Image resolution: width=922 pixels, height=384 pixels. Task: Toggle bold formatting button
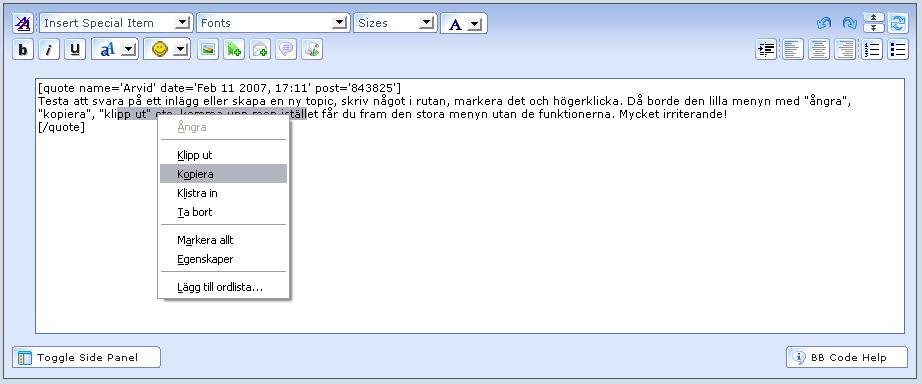click(23, 50)
